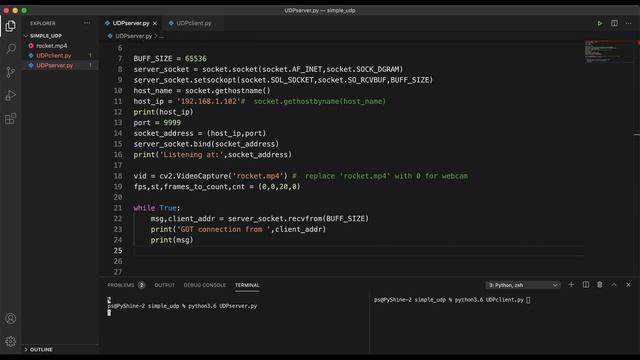Screen dimensions: 640x360
Task: Switch to the Debug Console tab
Action: [204, 285]
